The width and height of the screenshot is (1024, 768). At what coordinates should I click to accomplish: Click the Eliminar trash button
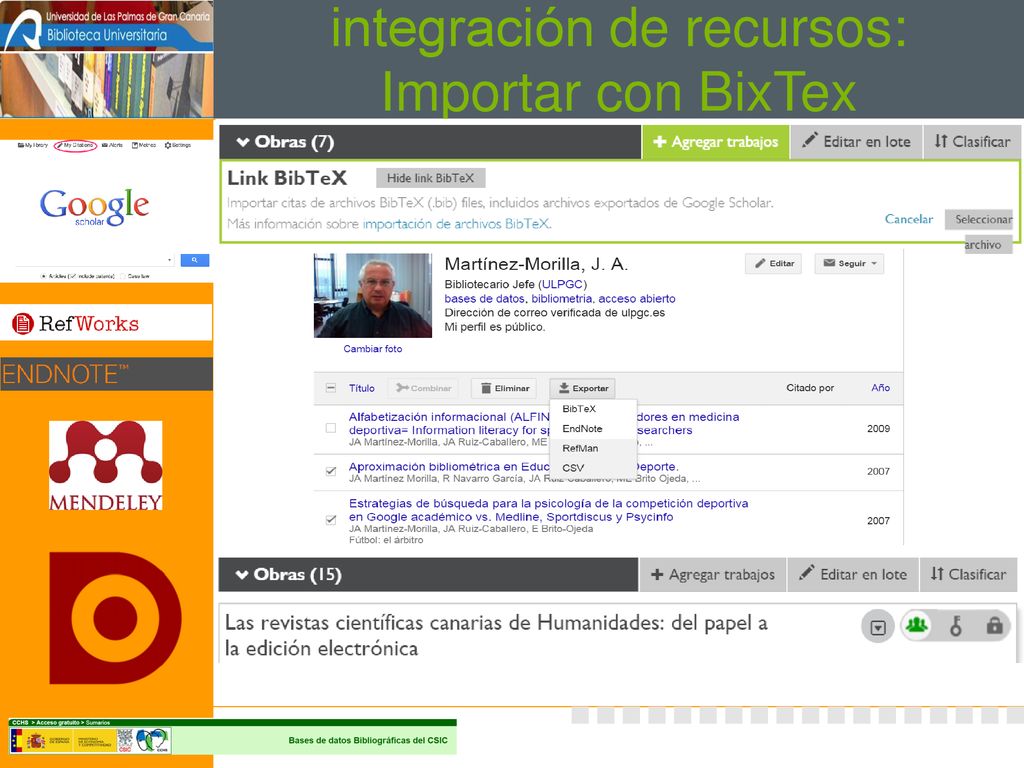tap(505, 388)
